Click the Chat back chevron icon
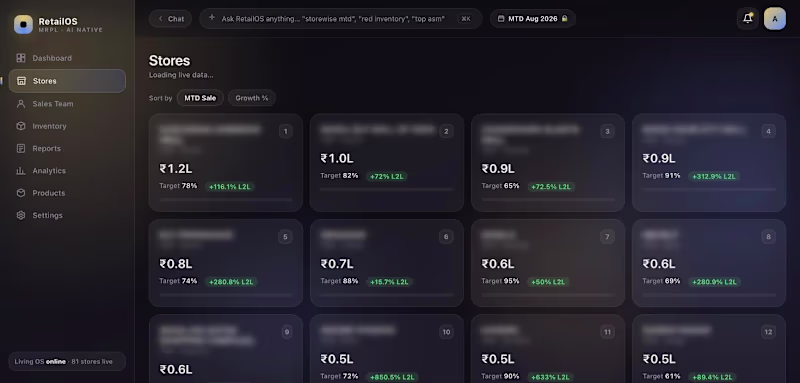The image size is (800, 383). [x=160, y=19]
